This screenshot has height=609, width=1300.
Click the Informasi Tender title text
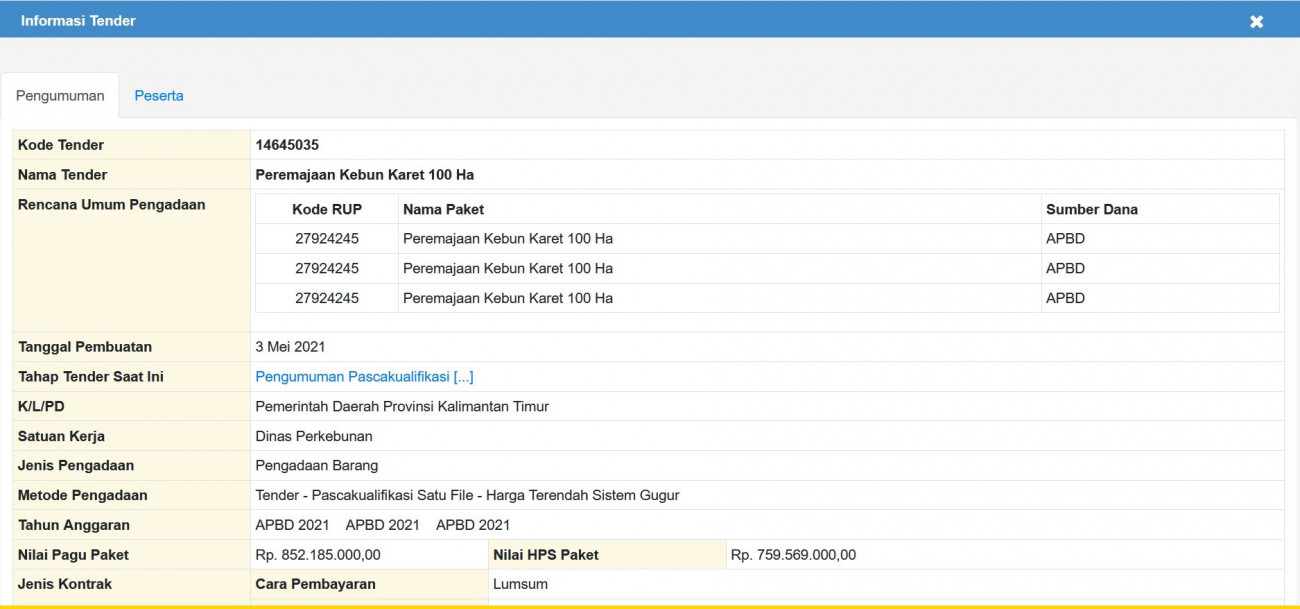78,20
